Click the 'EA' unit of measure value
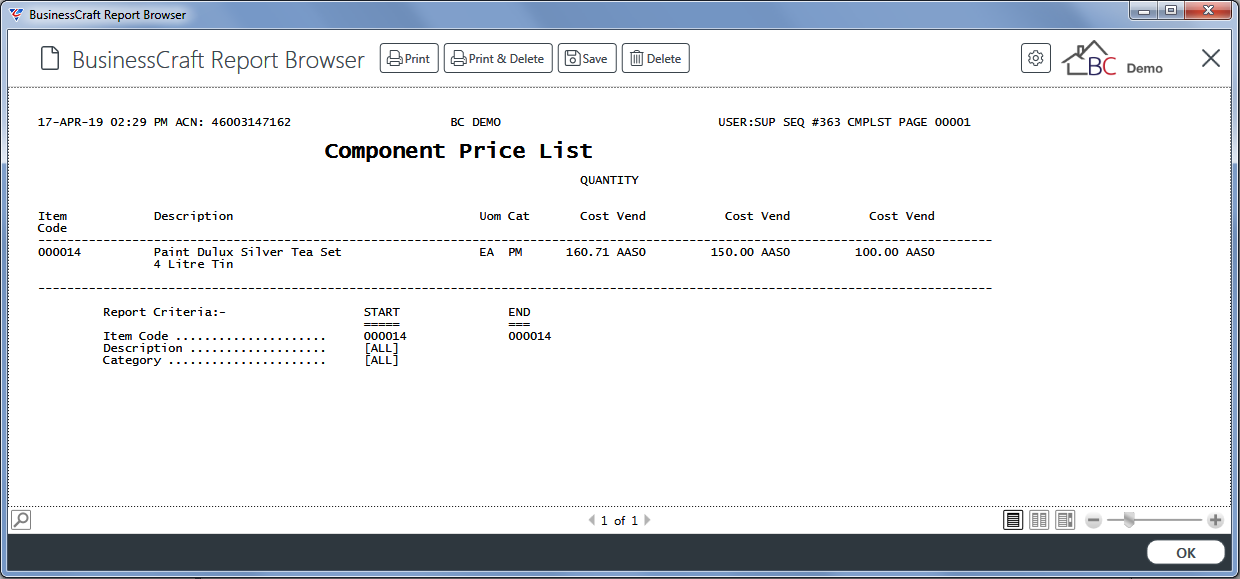This screenshot has height=579, width=1240. click(x=487, y=252)
